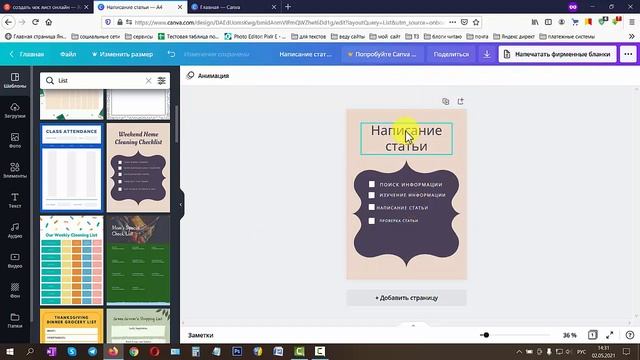
Task: Expand the bookmarks overflow chevron
Action: [631, 36]
